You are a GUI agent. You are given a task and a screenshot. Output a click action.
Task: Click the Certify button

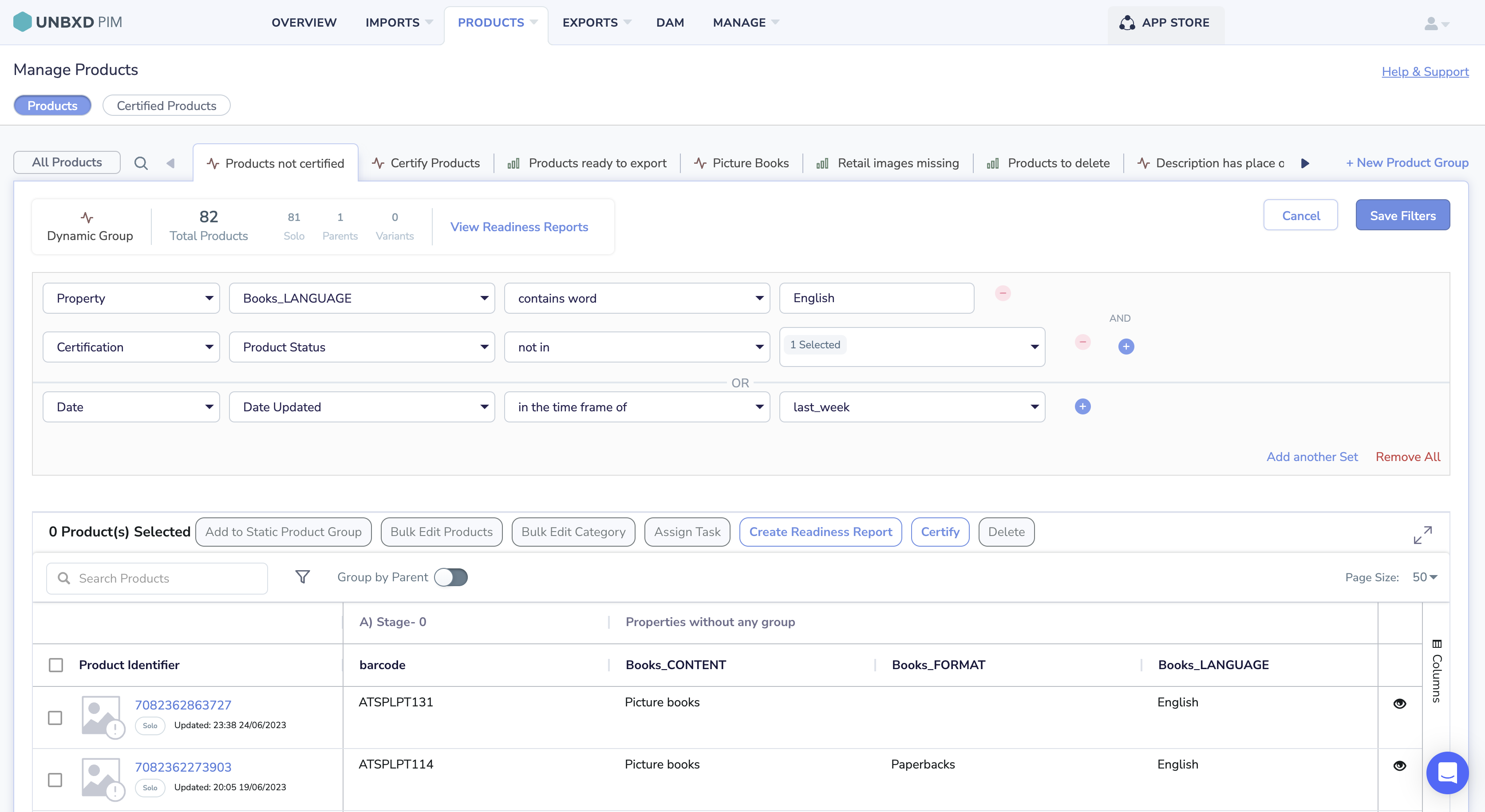tap(940, 531)
